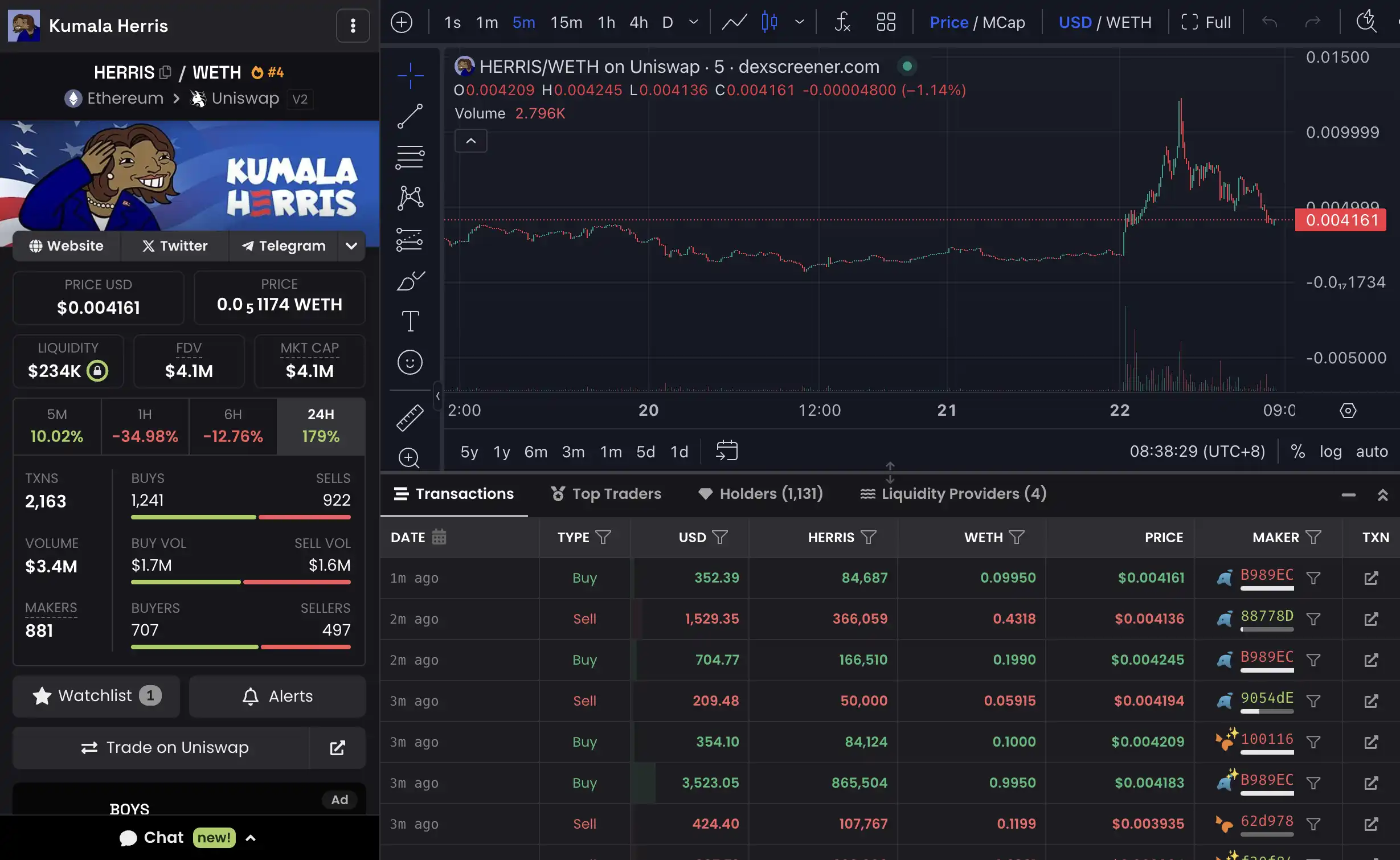Filter transactions by maker B989EC
This screenshot has height=860, width=1400.
tap(1313, 578)
